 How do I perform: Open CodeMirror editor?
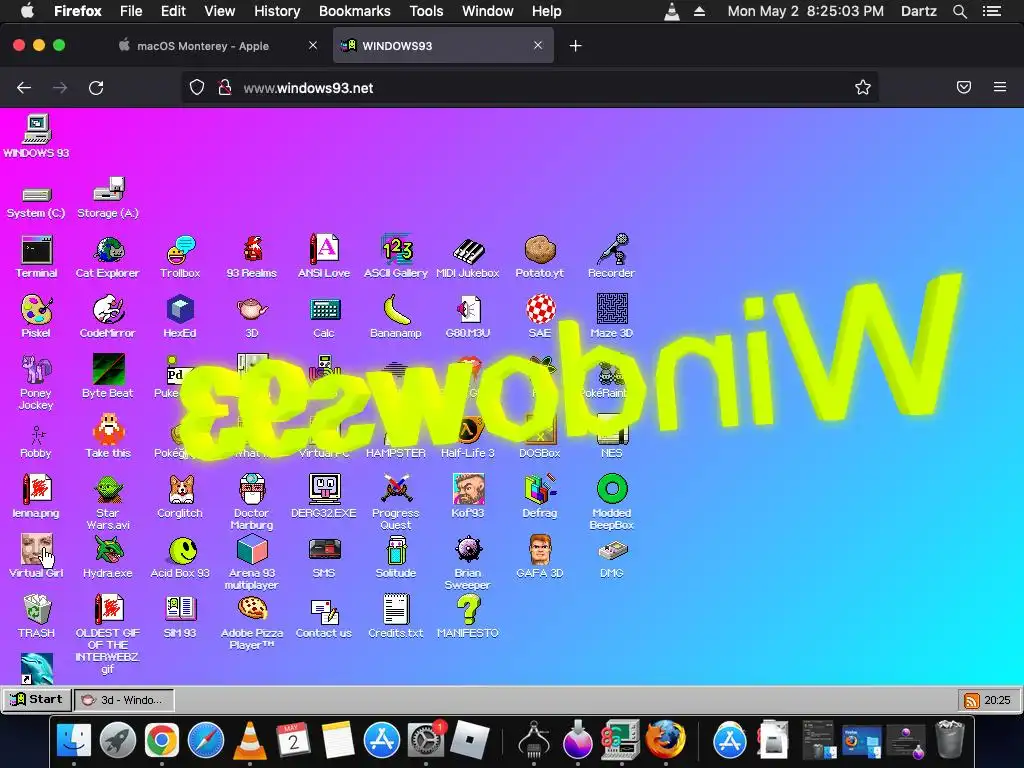tap(108, 310)
